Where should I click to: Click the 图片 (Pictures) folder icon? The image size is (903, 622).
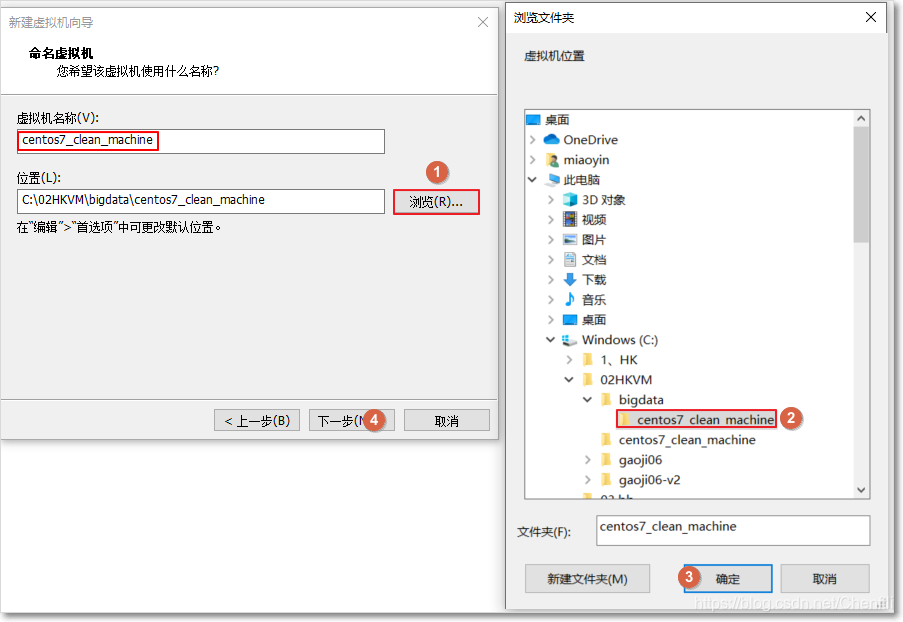tap(569, 239)
